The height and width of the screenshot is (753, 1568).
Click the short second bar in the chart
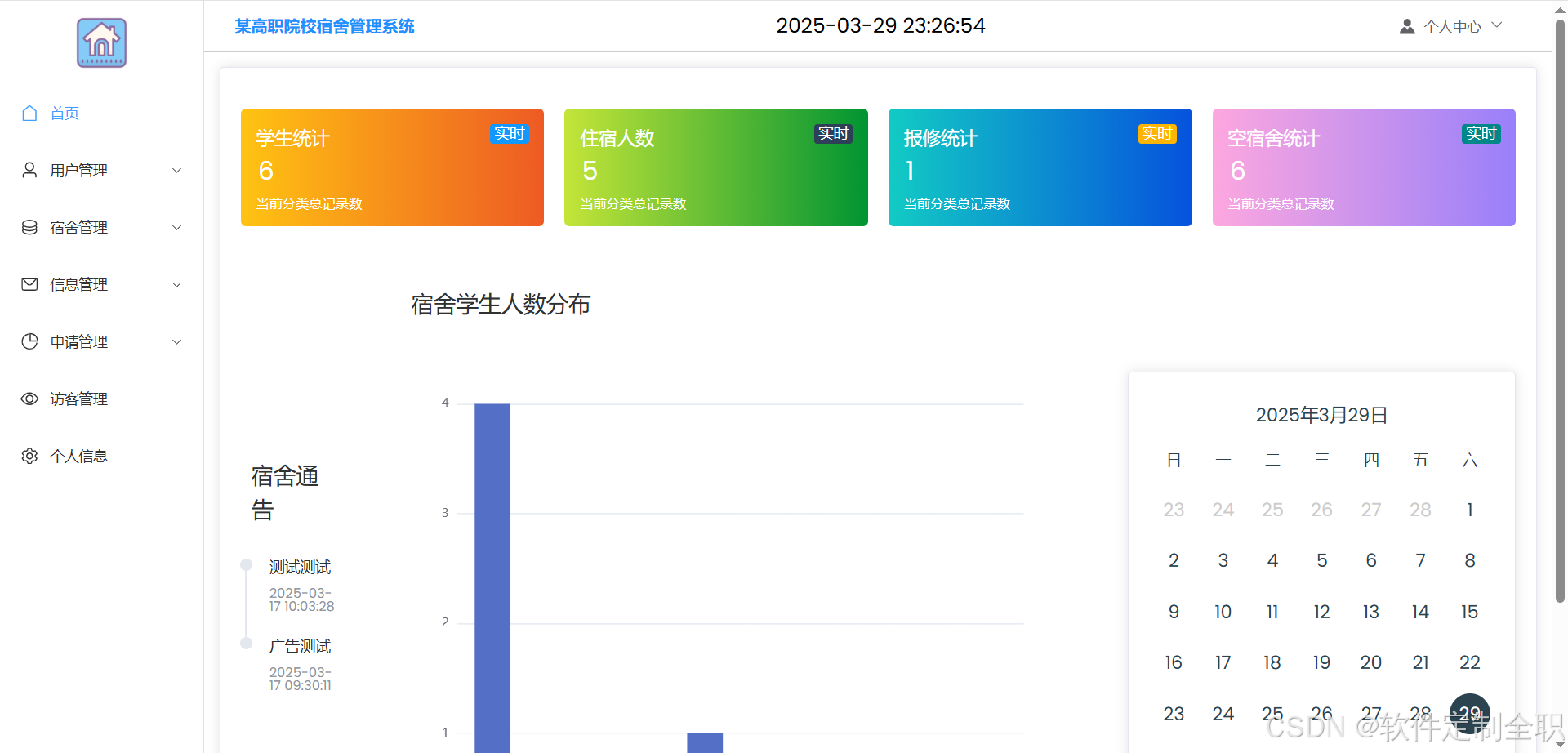705,742
